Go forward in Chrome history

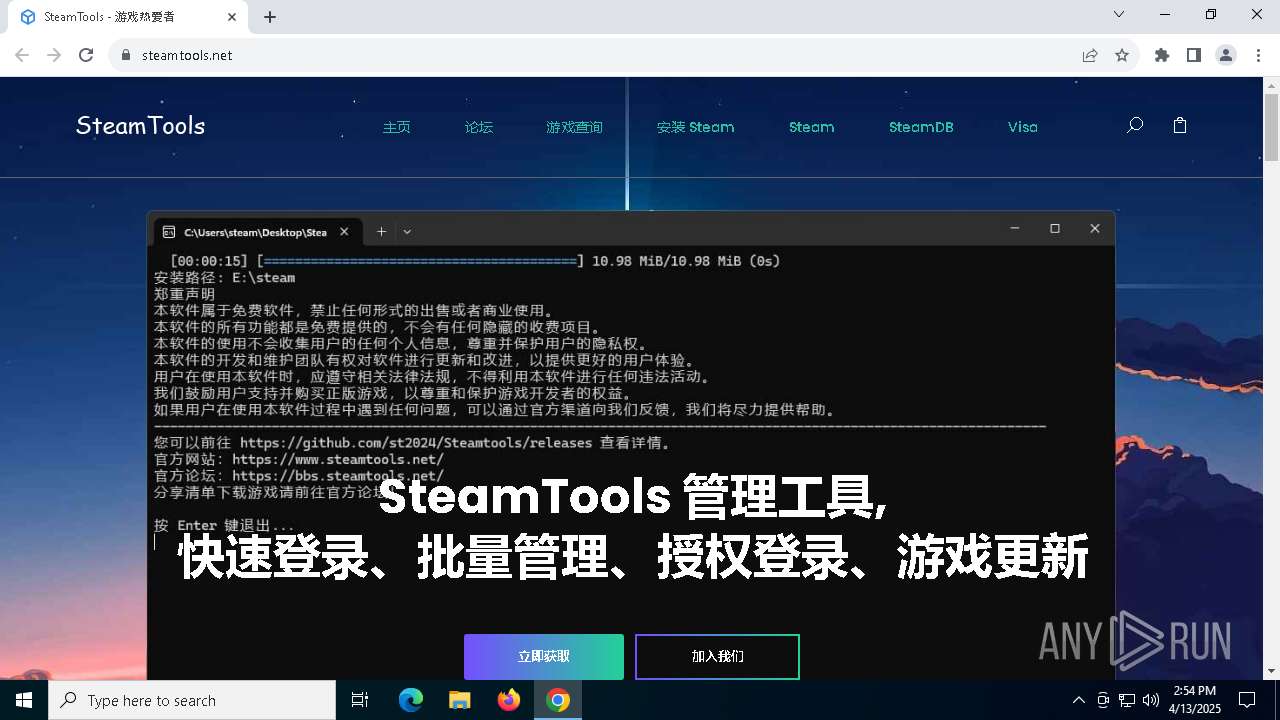tap(54, 55)
